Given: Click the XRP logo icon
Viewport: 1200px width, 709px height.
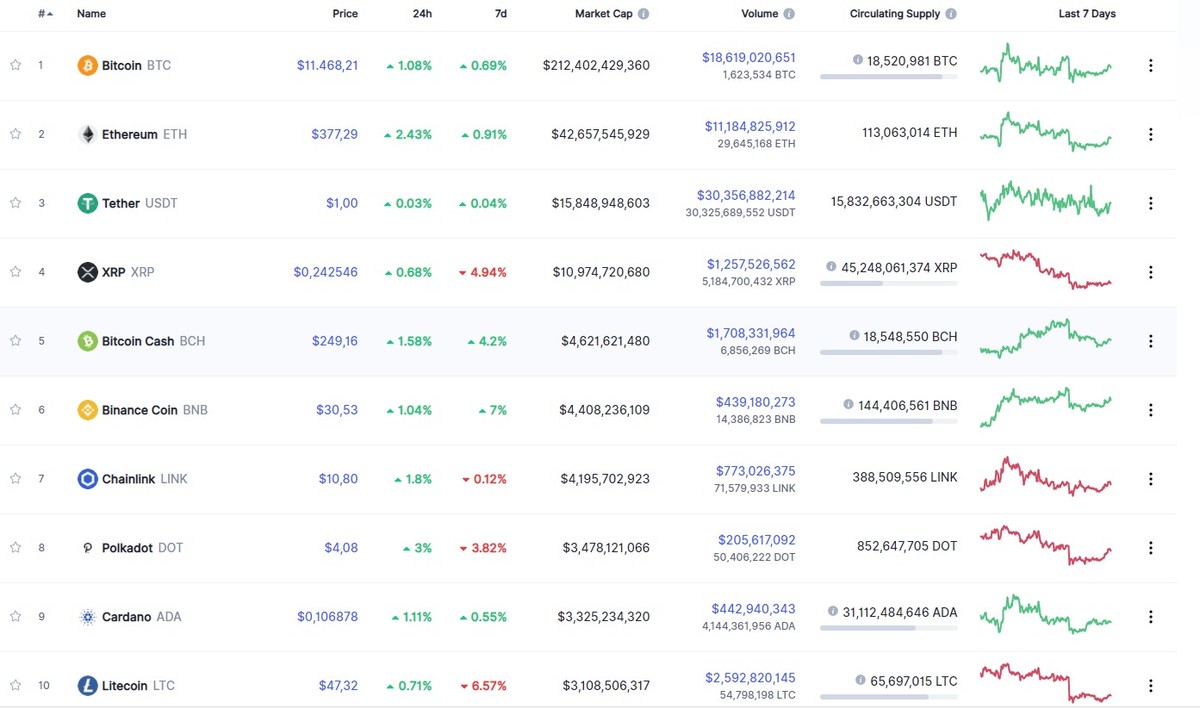Looking at the screenshot, I should tap(88, 272).
